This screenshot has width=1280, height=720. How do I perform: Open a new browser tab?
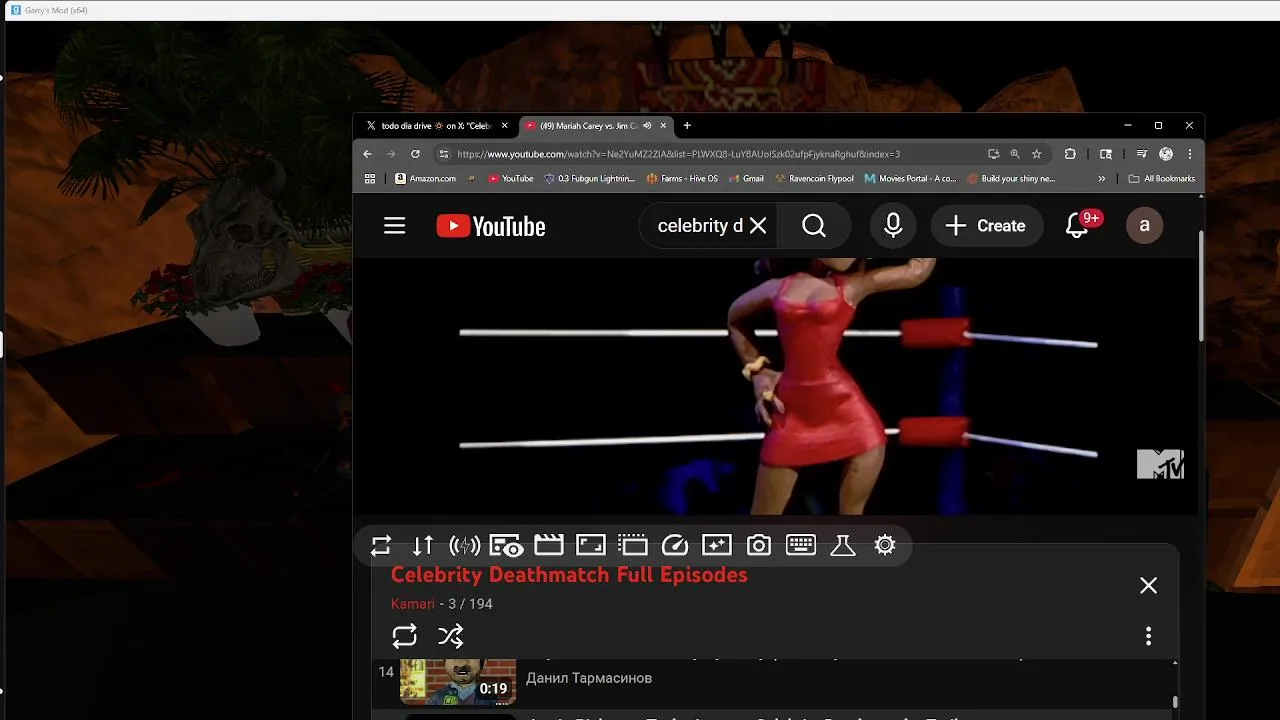(x=687, y=126)
